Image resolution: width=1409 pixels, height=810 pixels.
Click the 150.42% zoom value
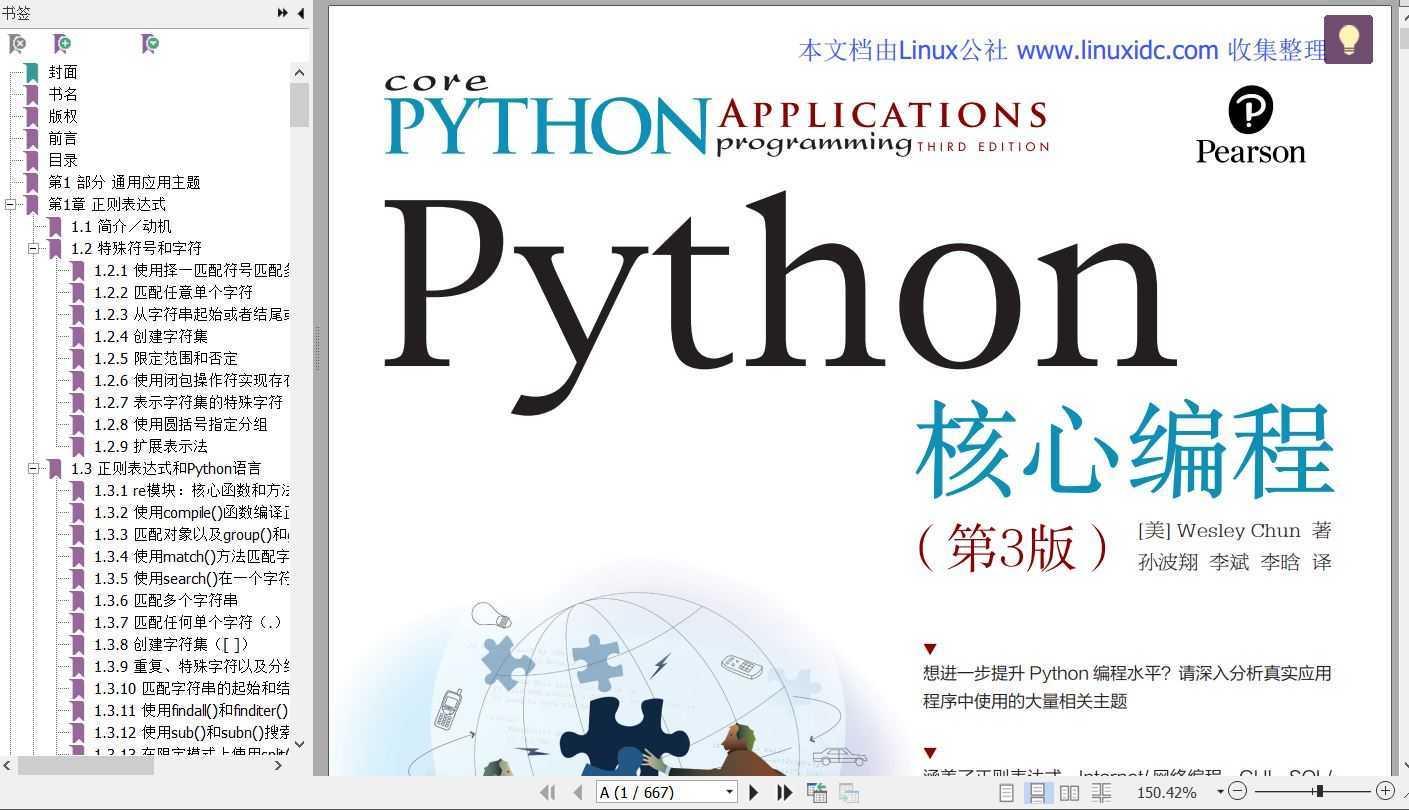1166,792
